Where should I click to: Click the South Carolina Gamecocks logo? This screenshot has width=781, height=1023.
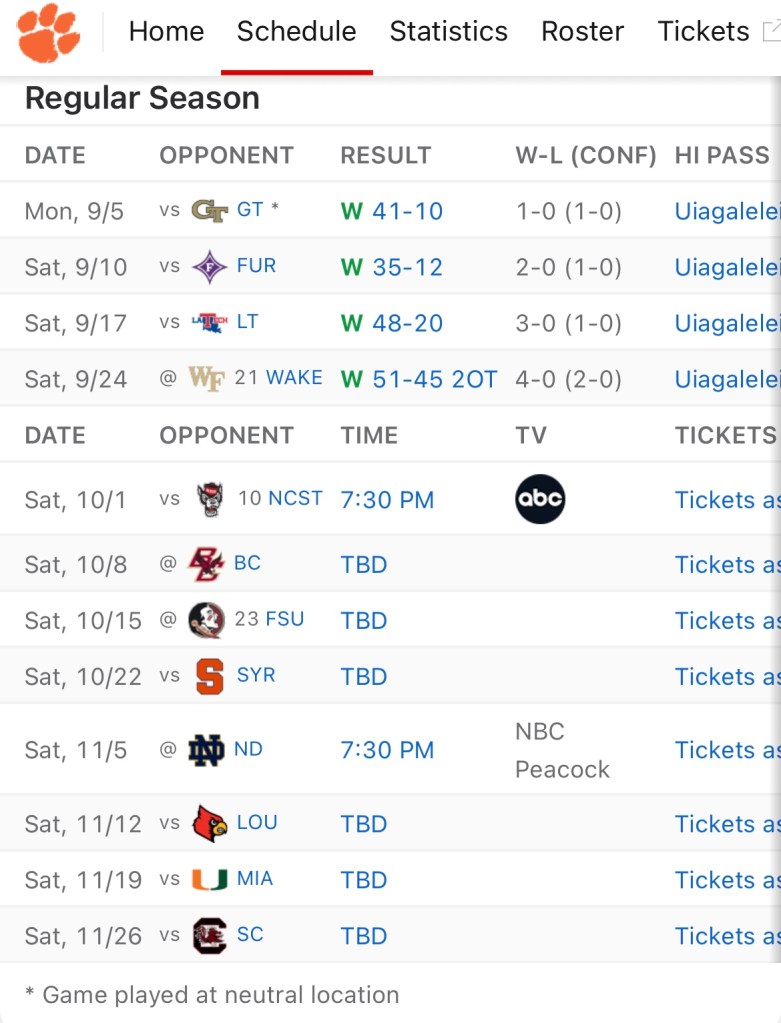pos(209,936)
